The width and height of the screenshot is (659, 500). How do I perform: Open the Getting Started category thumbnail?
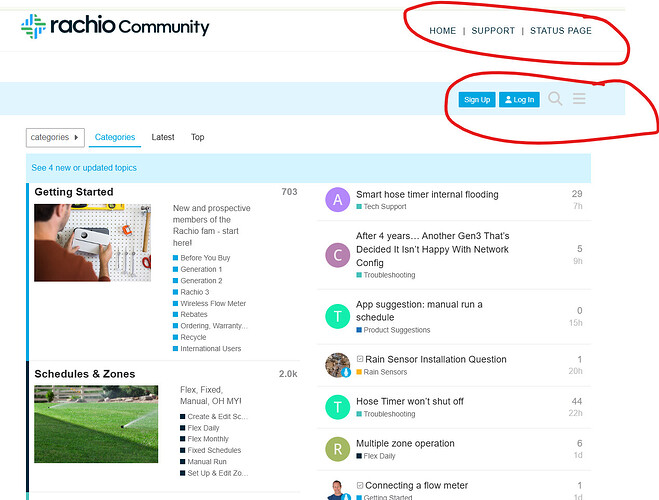tap(92, 242)
